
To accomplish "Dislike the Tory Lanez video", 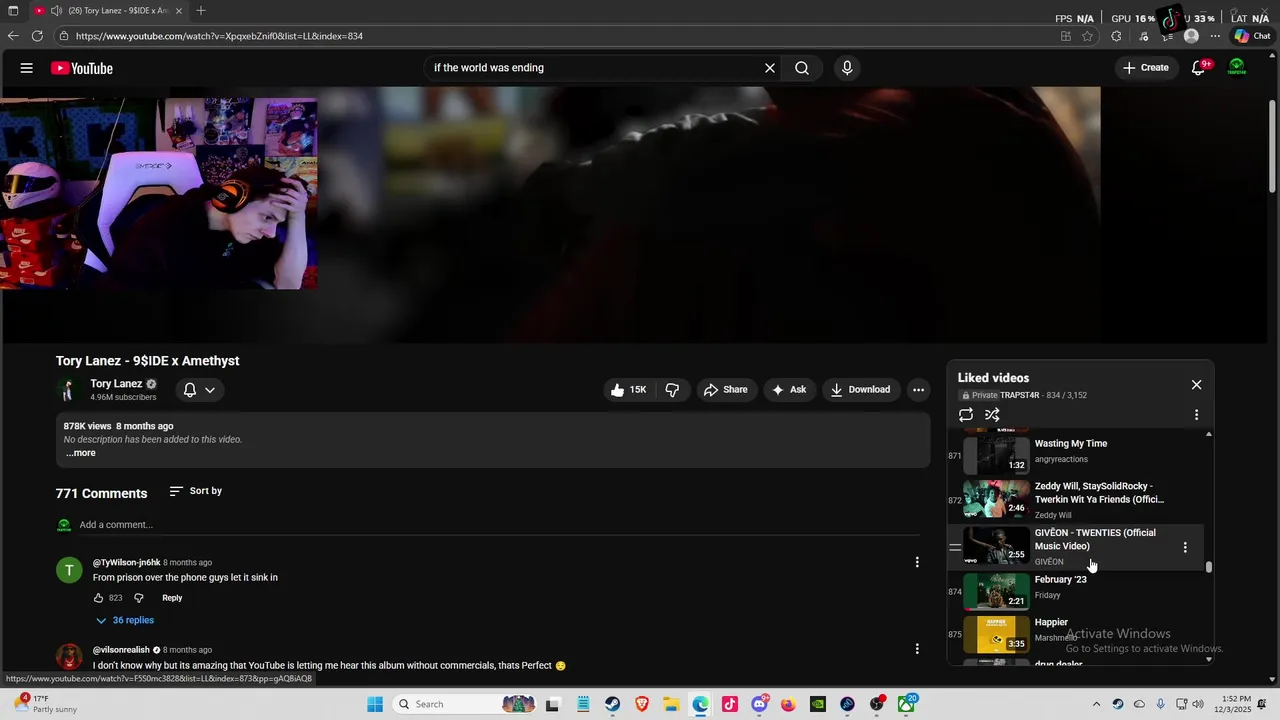I will (x=672, y=390).
